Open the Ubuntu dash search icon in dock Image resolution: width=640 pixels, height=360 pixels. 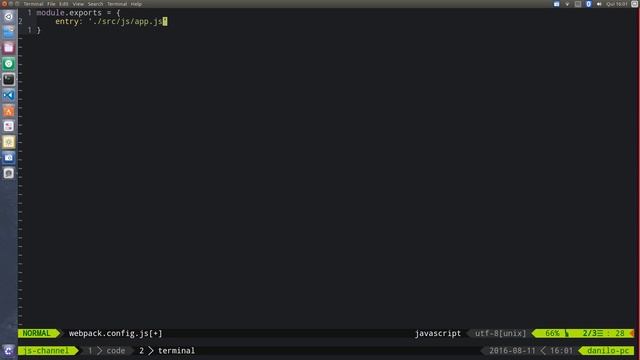pyautogui.click(x=9, y=17)
